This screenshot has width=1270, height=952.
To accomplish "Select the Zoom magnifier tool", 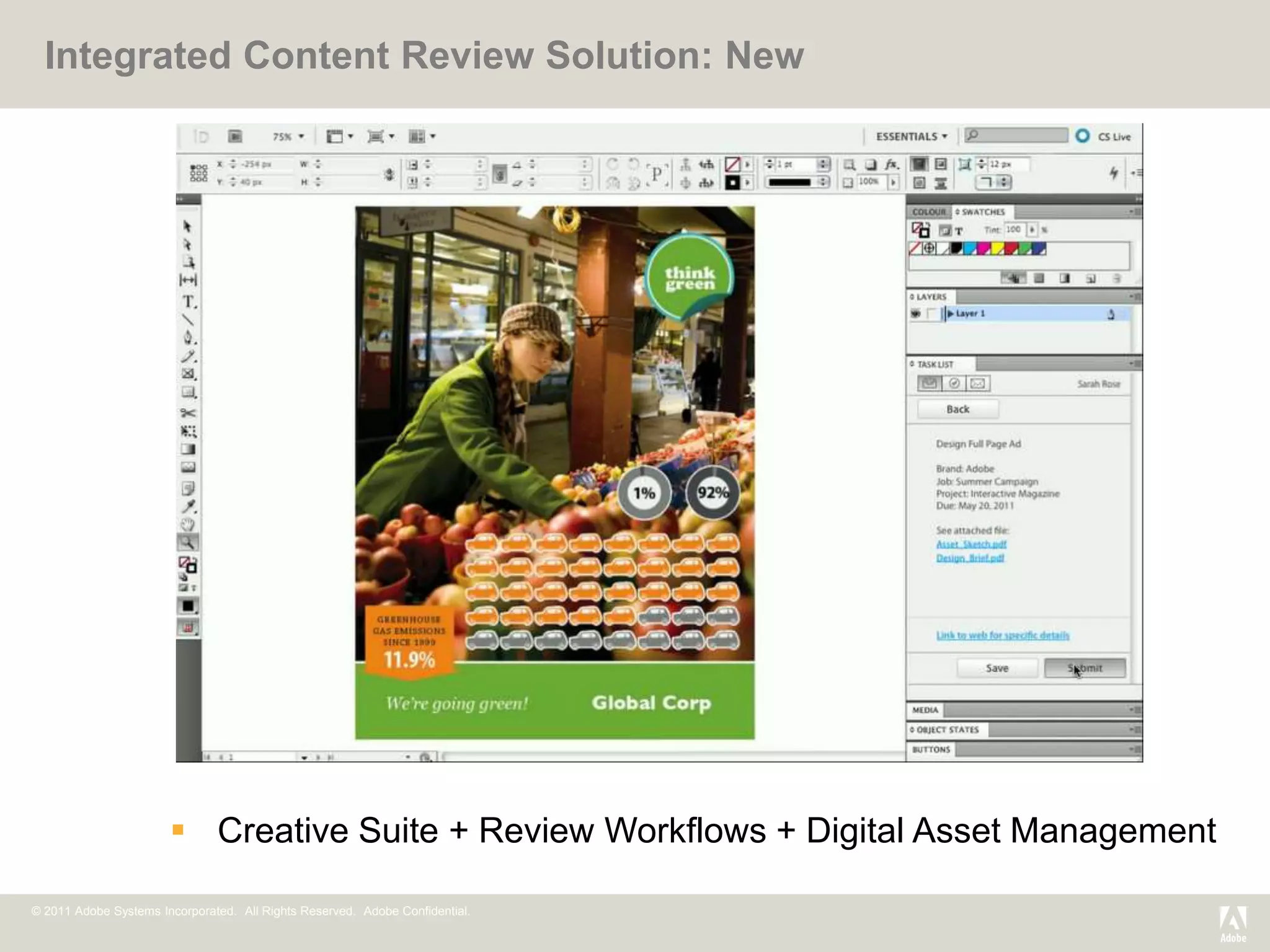I will [x=188, y=542].
